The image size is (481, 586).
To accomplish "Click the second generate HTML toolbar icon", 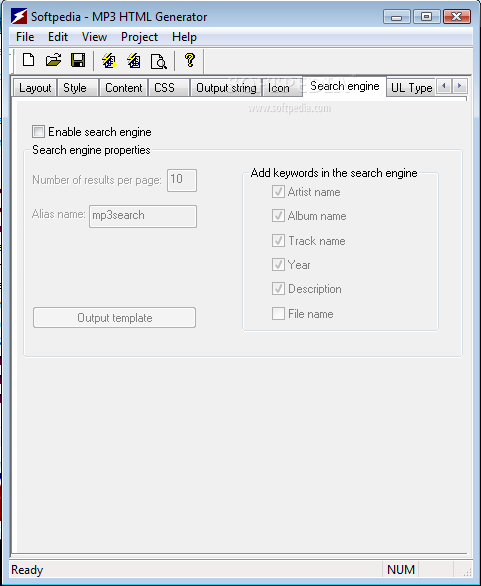I will pos(133,61).
